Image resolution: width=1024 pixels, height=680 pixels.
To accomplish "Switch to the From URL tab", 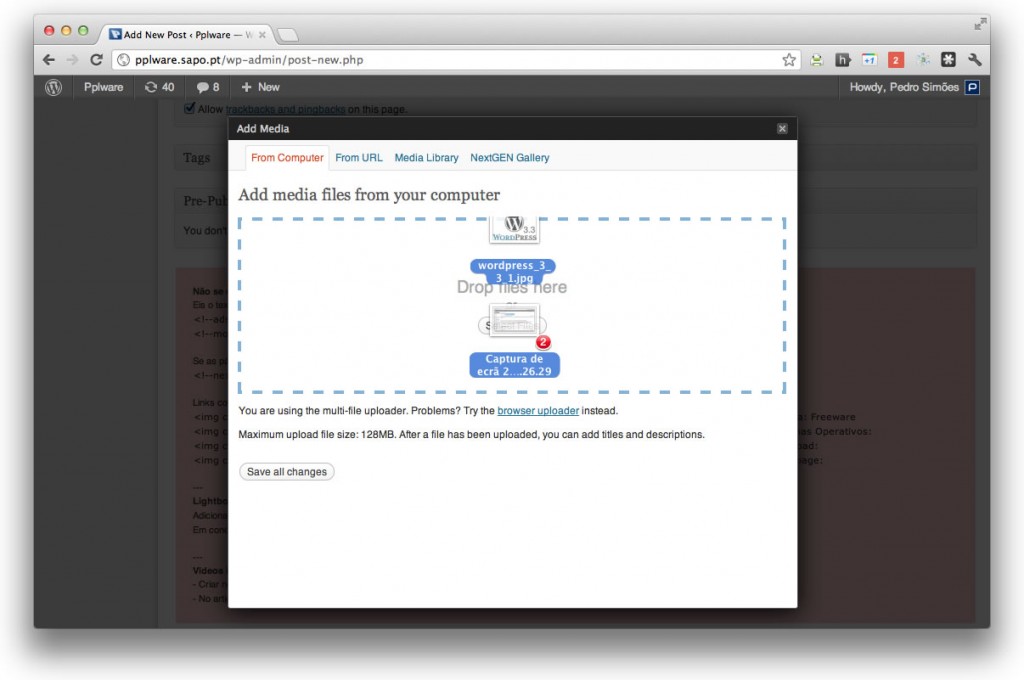I will tap(359, 157).
